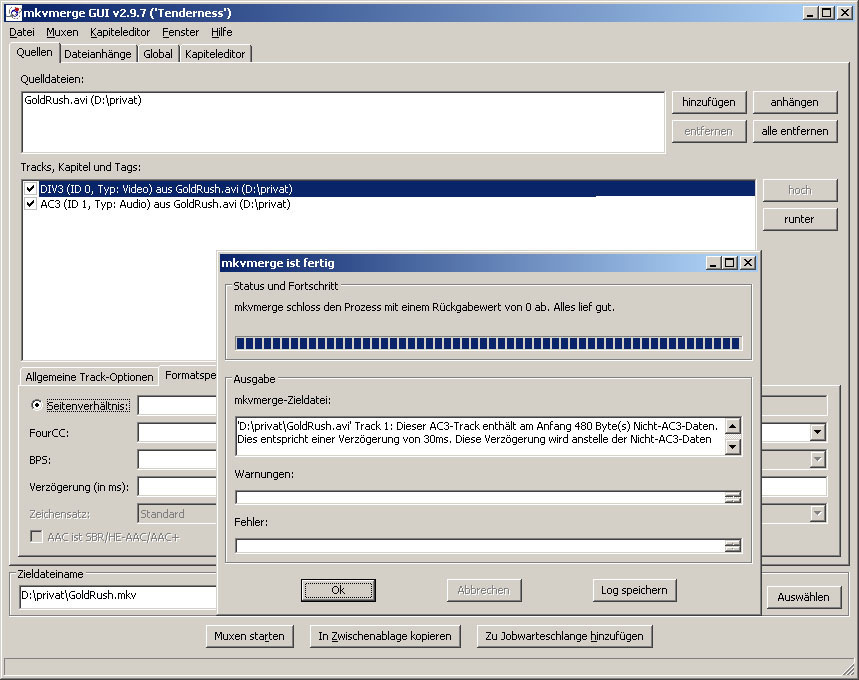The width and height of the screenshot is (859, 680).
Task: Click the main window resize grip
Action: coord(849,668)
